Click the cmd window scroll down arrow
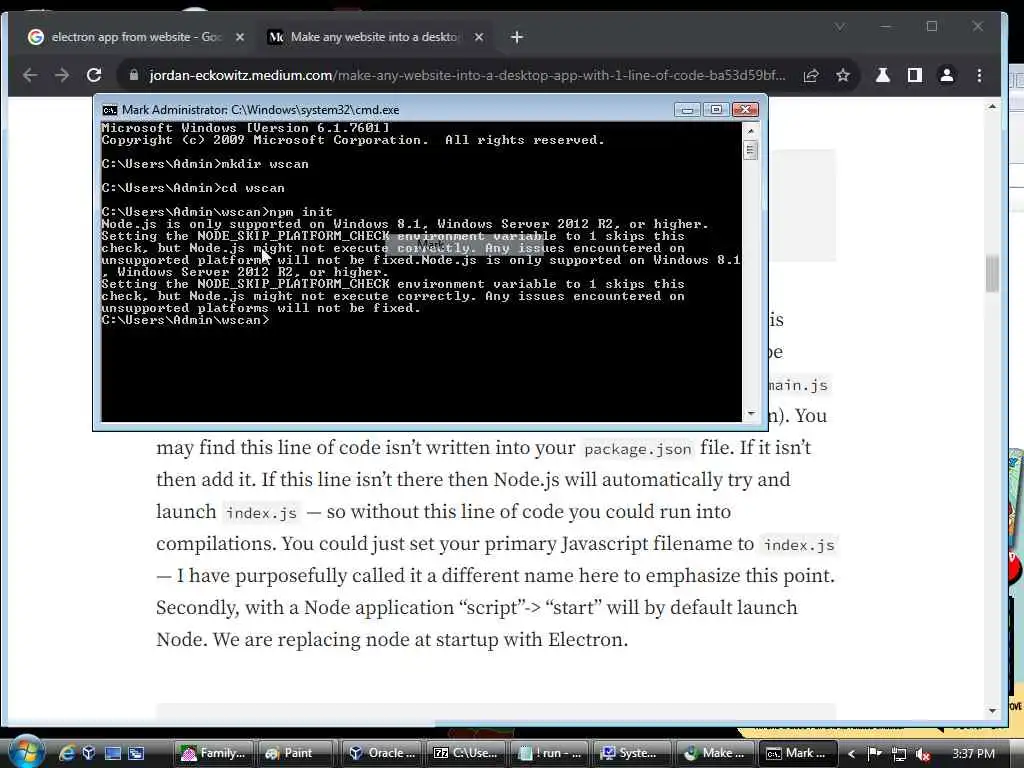Image resolution: width=1024 pixels, height=768 pixels. click(750, 413)
